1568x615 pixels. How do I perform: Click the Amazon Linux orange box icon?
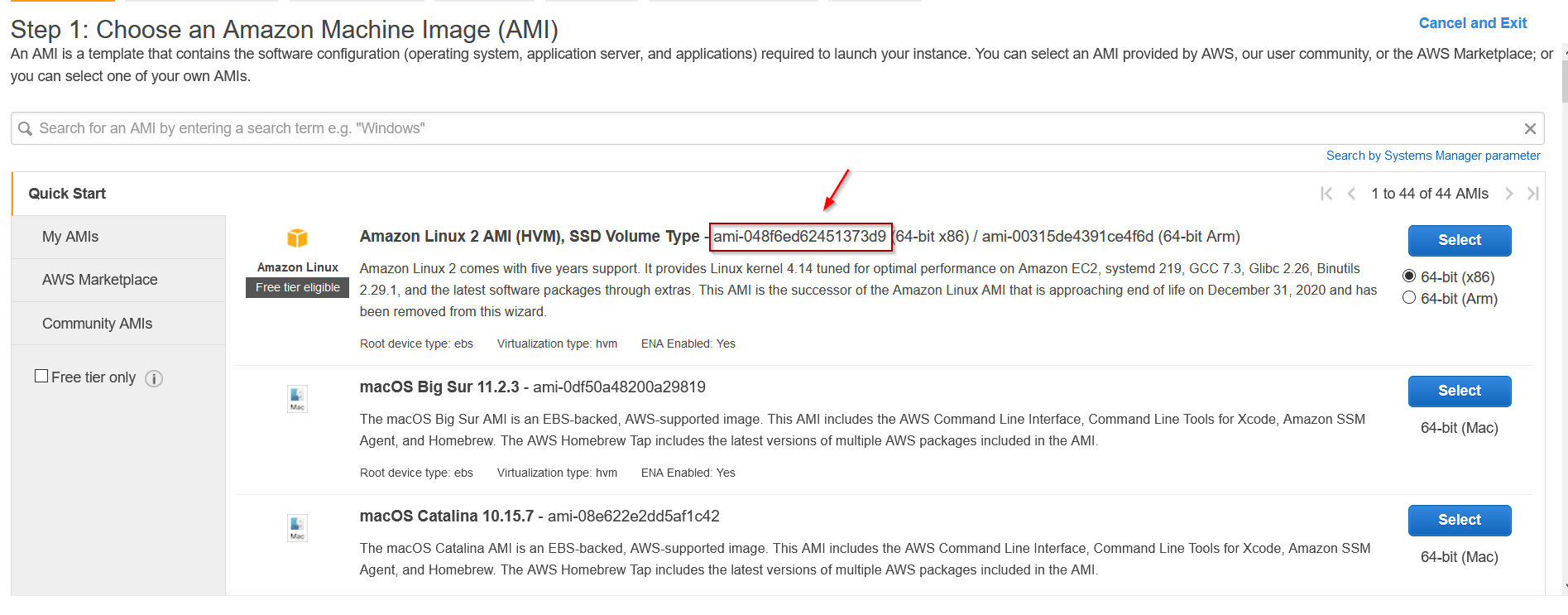(x=297, y=238)
